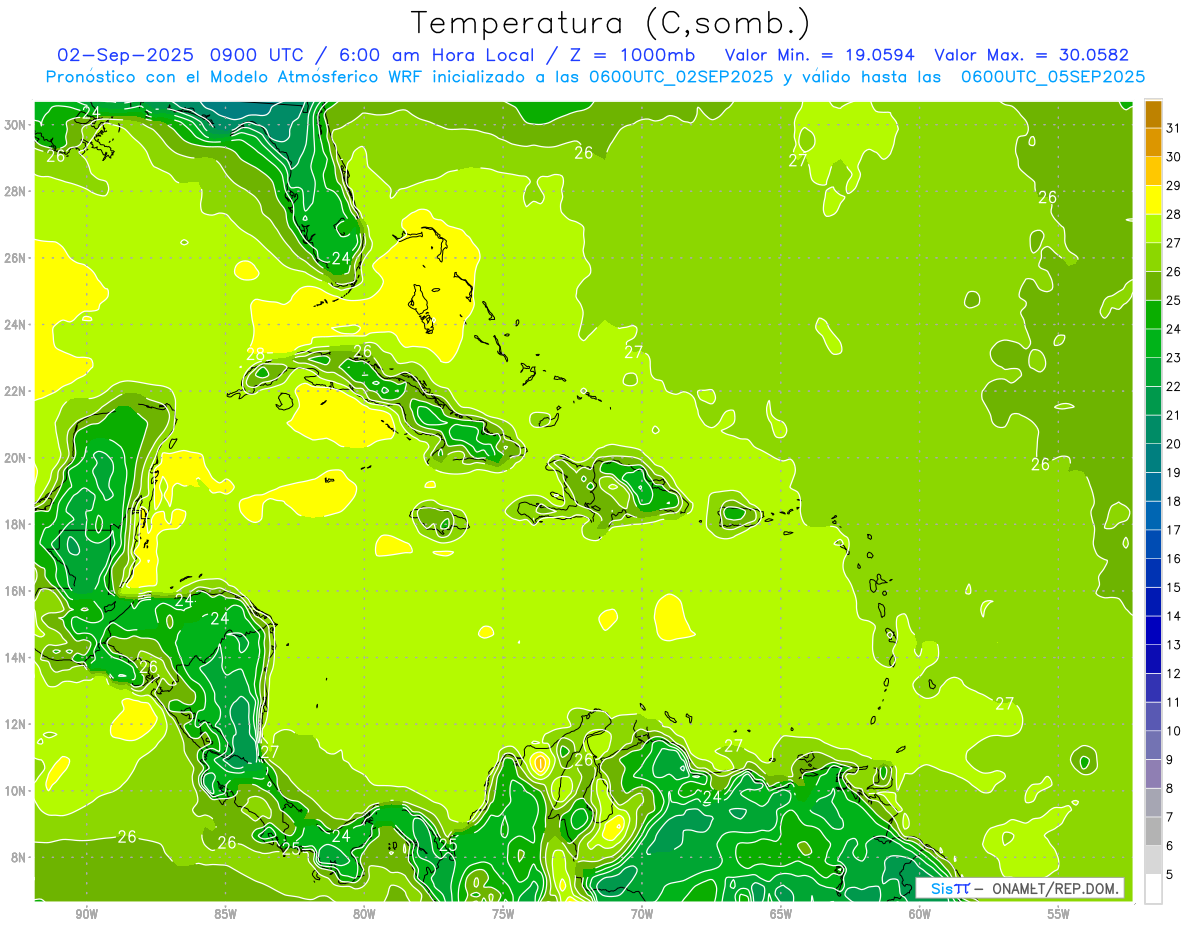The height and width of the screenshot is (927, 1200).
Task: Click the '26N' latitude axis label
Action: click(x=17, y=258)
